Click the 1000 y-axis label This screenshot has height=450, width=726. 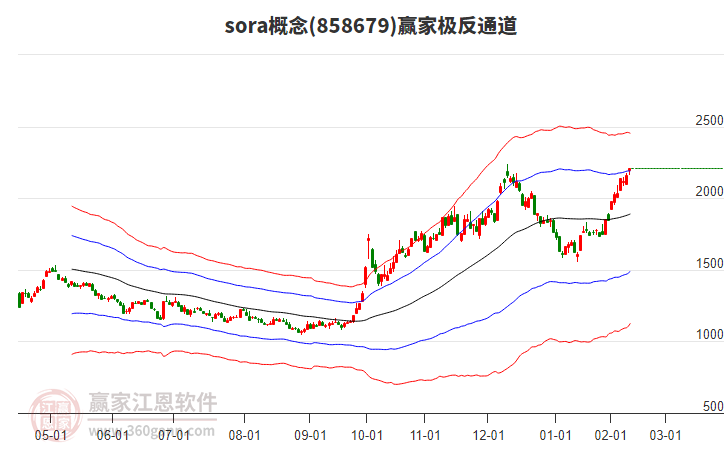(709, 334)
